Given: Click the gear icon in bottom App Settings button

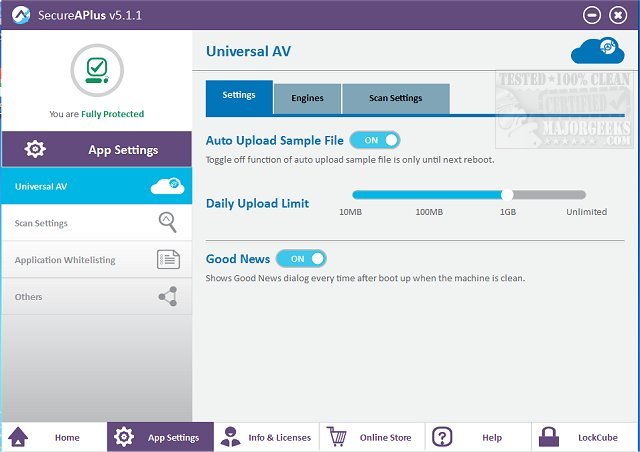Looking at the screenshot, I should [x=124, y=436].
